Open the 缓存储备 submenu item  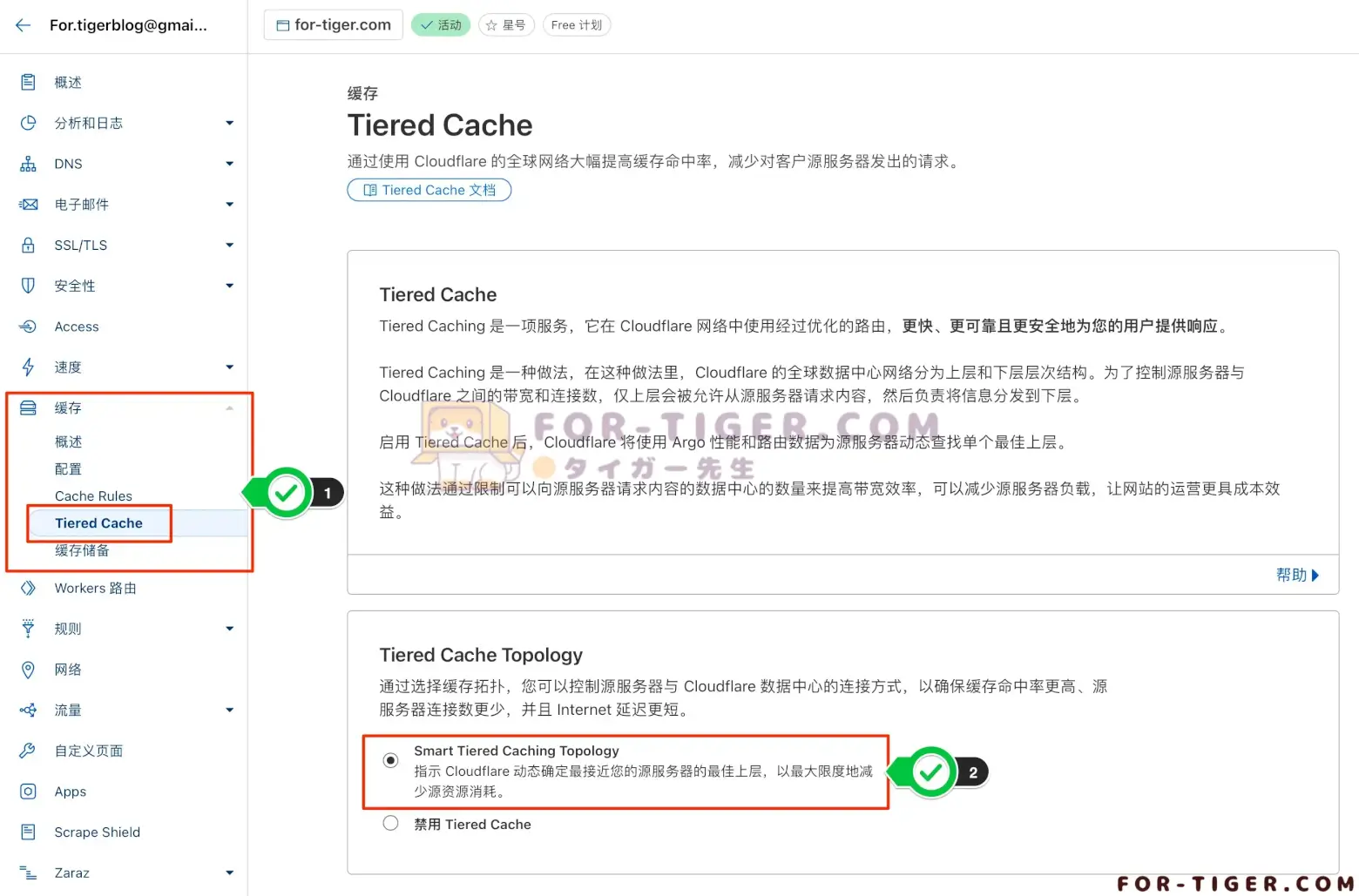(x=82, y=550)
